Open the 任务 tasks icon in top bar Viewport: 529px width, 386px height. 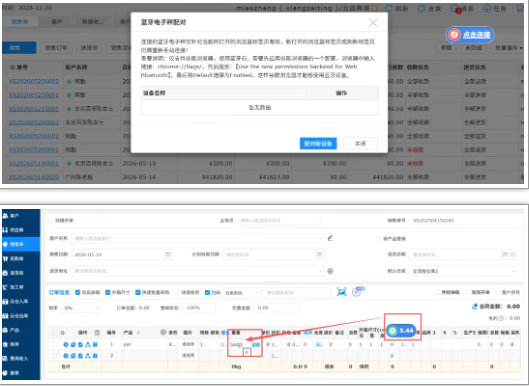pyautogui.click(x=487, y=8)
